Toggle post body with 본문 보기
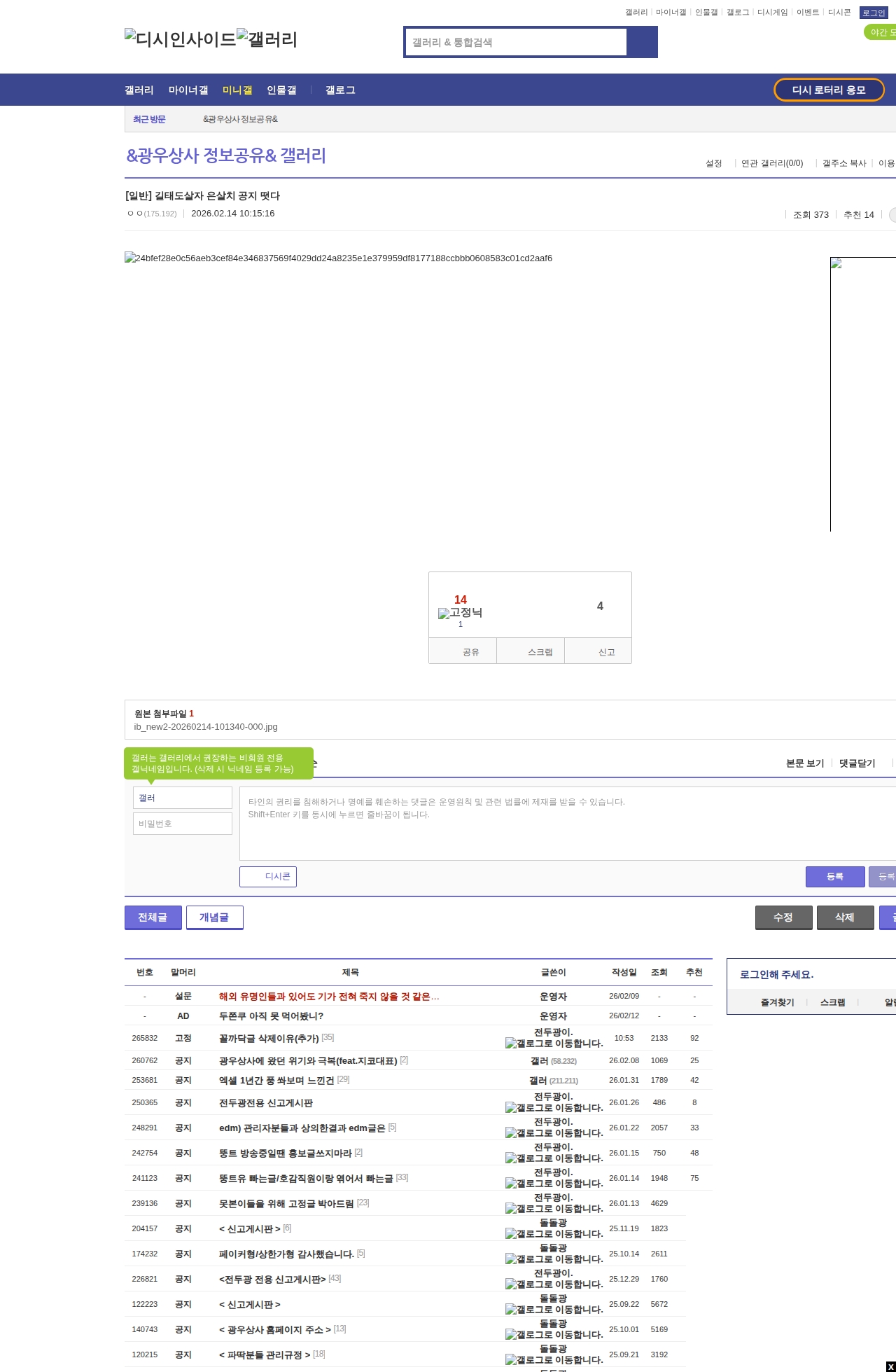The image size is (896, 1372). click(805, 763)
